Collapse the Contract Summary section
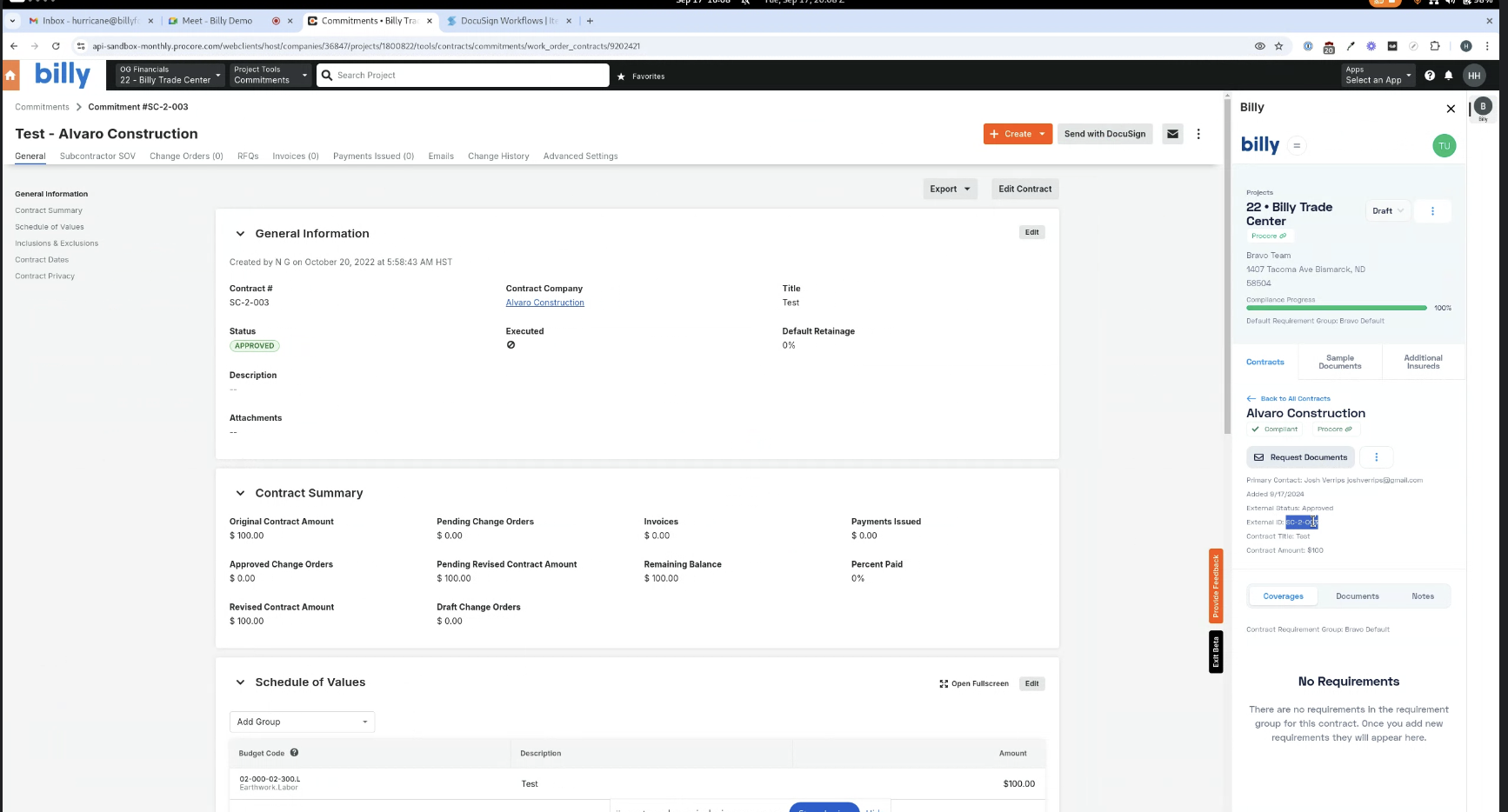Screen dimensions: 1508x812 click(240, 493)
